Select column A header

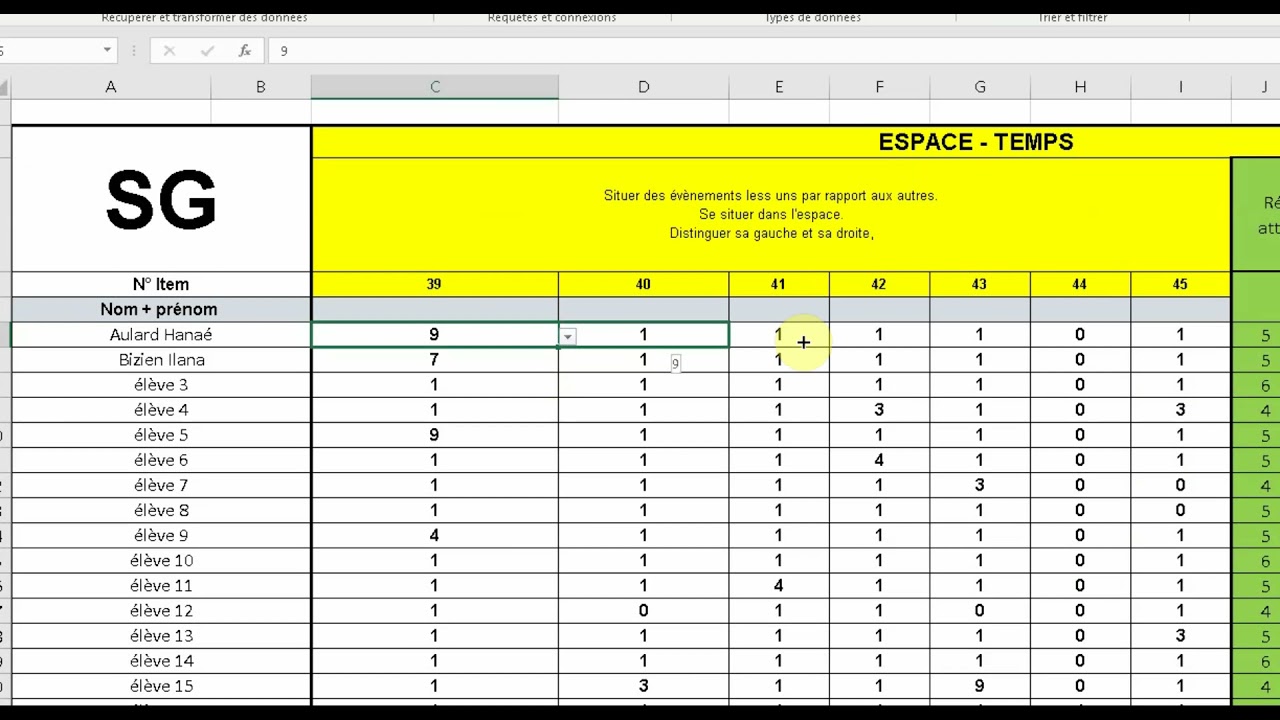(x=111, y=87)
